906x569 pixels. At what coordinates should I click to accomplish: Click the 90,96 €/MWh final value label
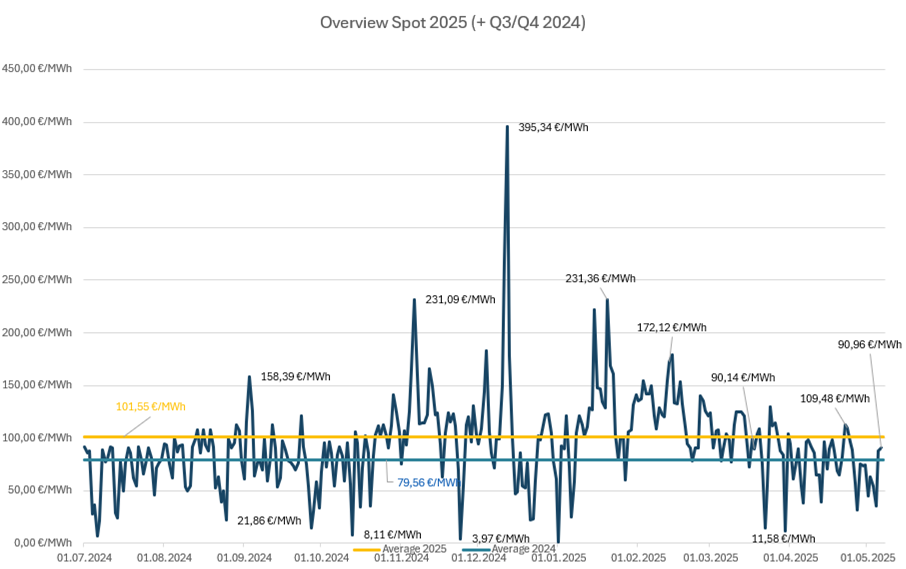[x=869, y=344]
